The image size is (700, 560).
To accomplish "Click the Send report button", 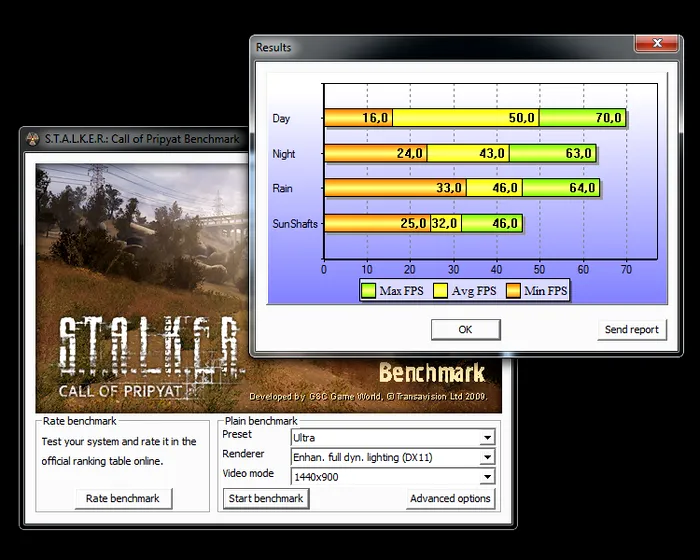I will (x=632, y=330).
